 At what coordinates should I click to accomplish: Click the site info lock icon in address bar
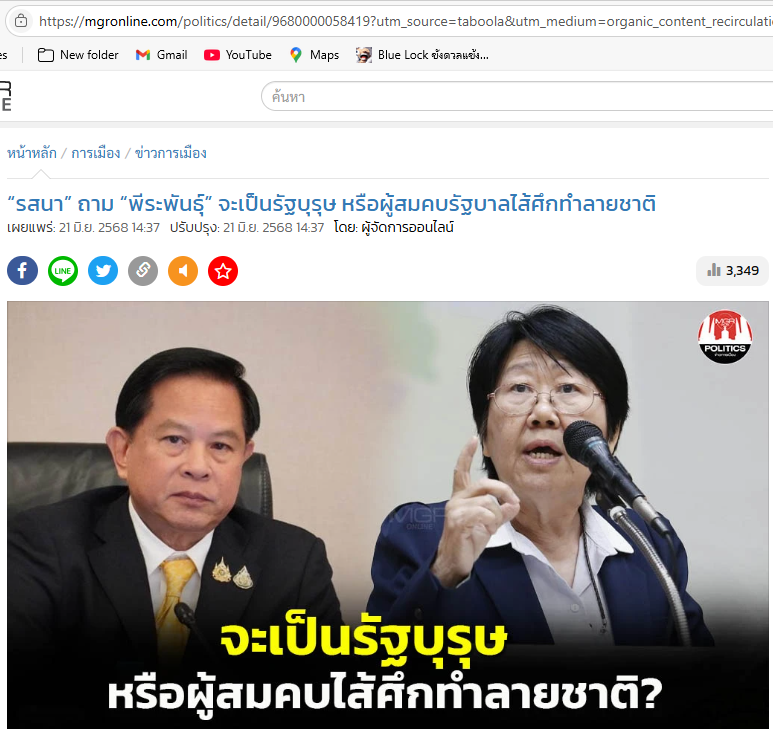21,21
